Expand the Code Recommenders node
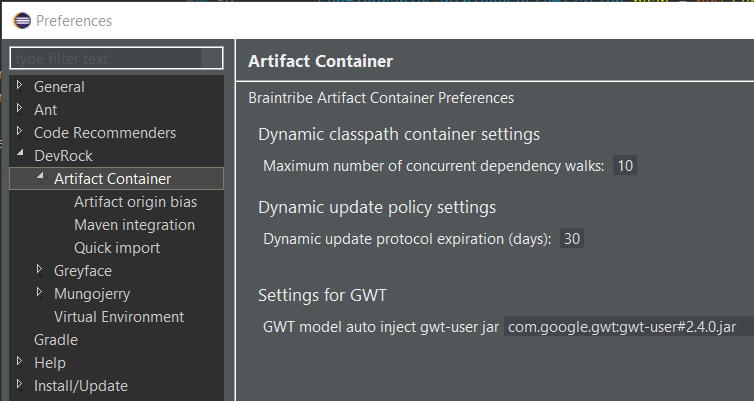This screenshot has height=401, width=754. (19, 132)
